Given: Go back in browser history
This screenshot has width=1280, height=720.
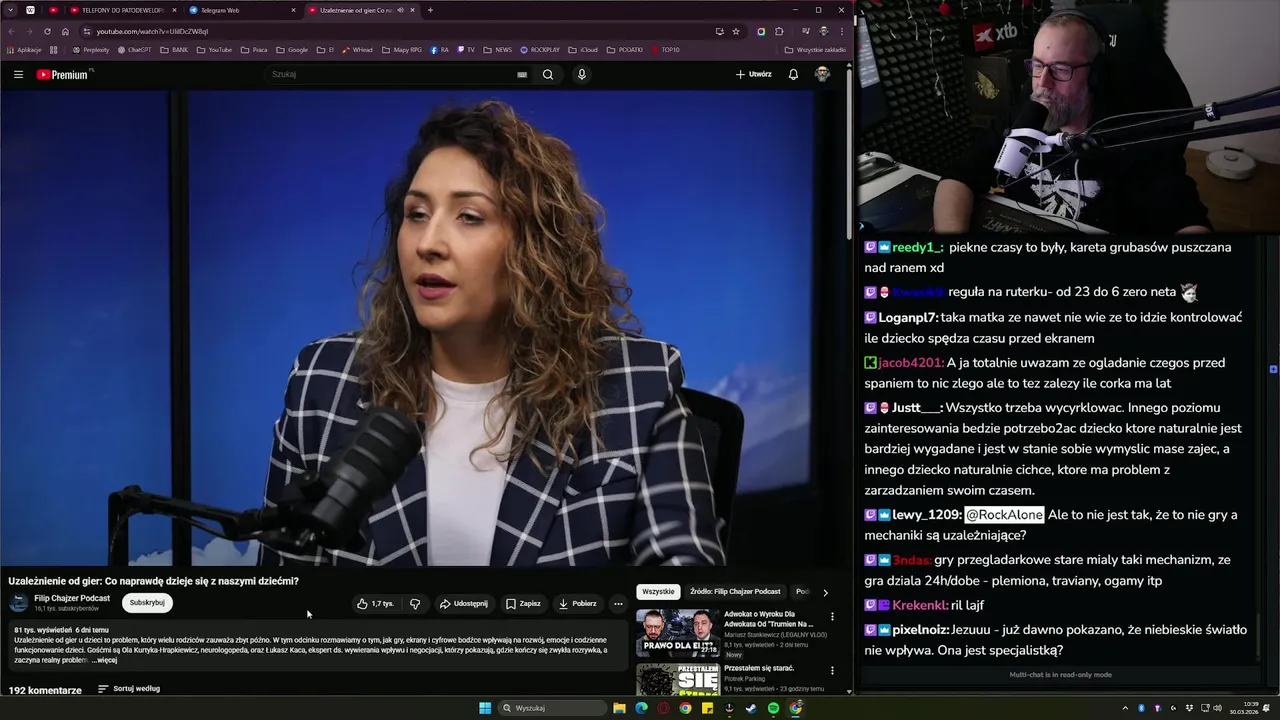Looking at the screenshot, I should (x=11, y=31).
